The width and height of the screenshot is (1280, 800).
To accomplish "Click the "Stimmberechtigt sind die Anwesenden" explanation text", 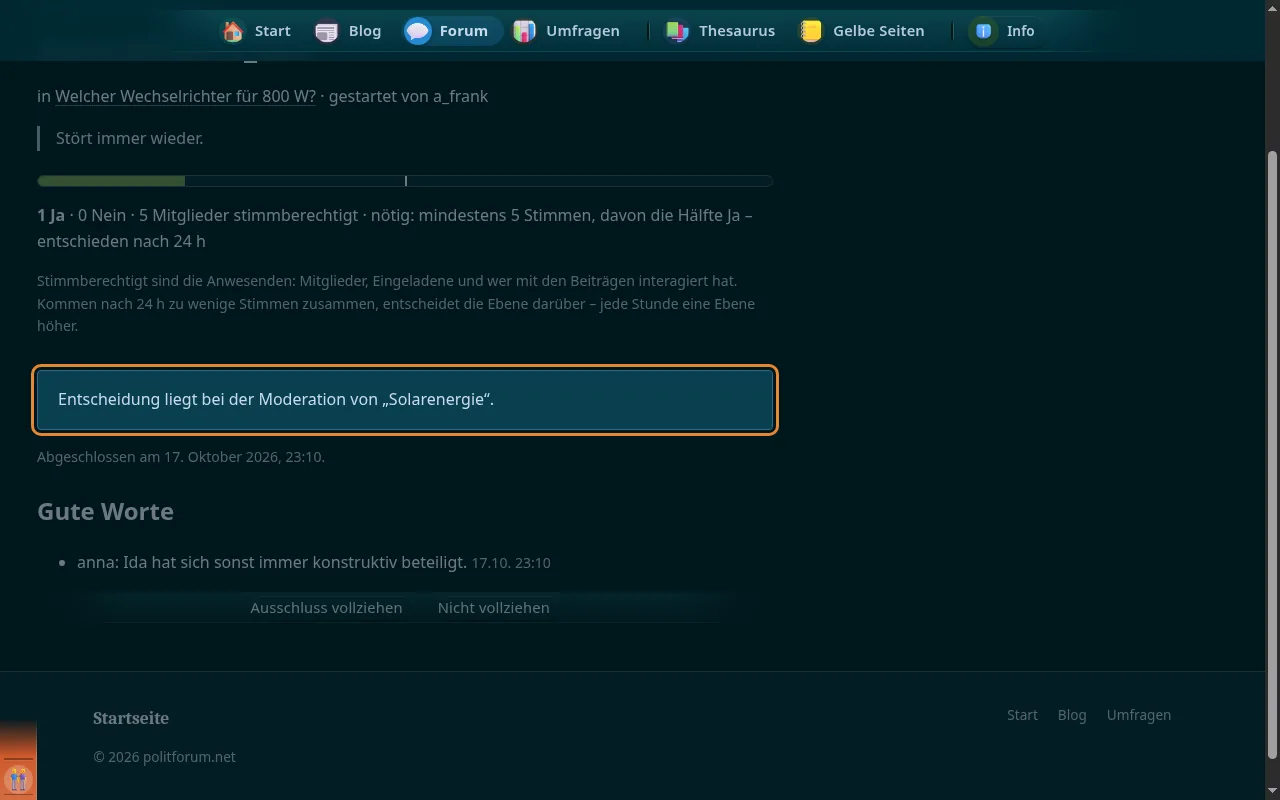I will point(396,303).
